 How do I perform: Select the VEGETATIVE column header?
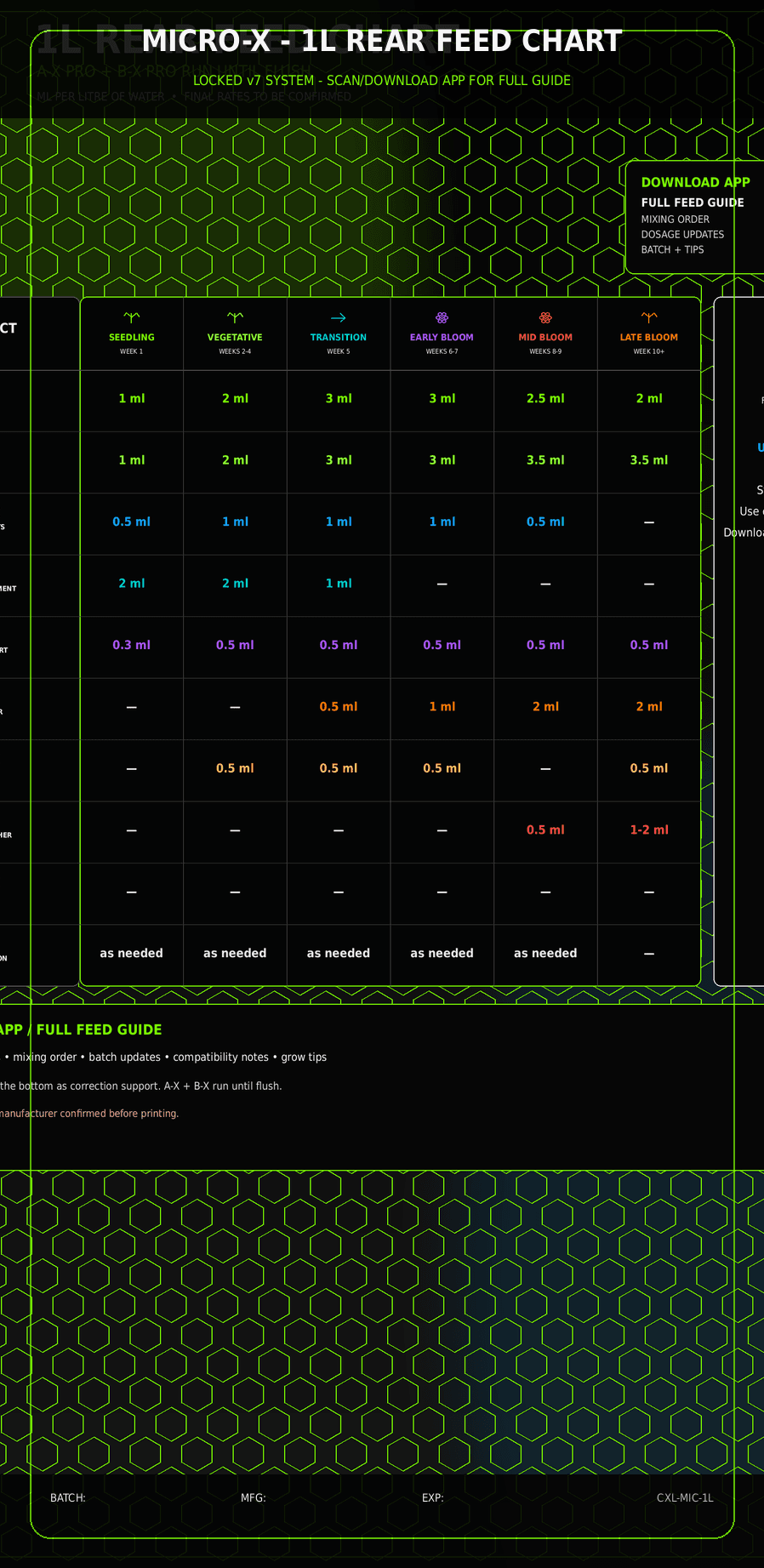pos(235,338)
